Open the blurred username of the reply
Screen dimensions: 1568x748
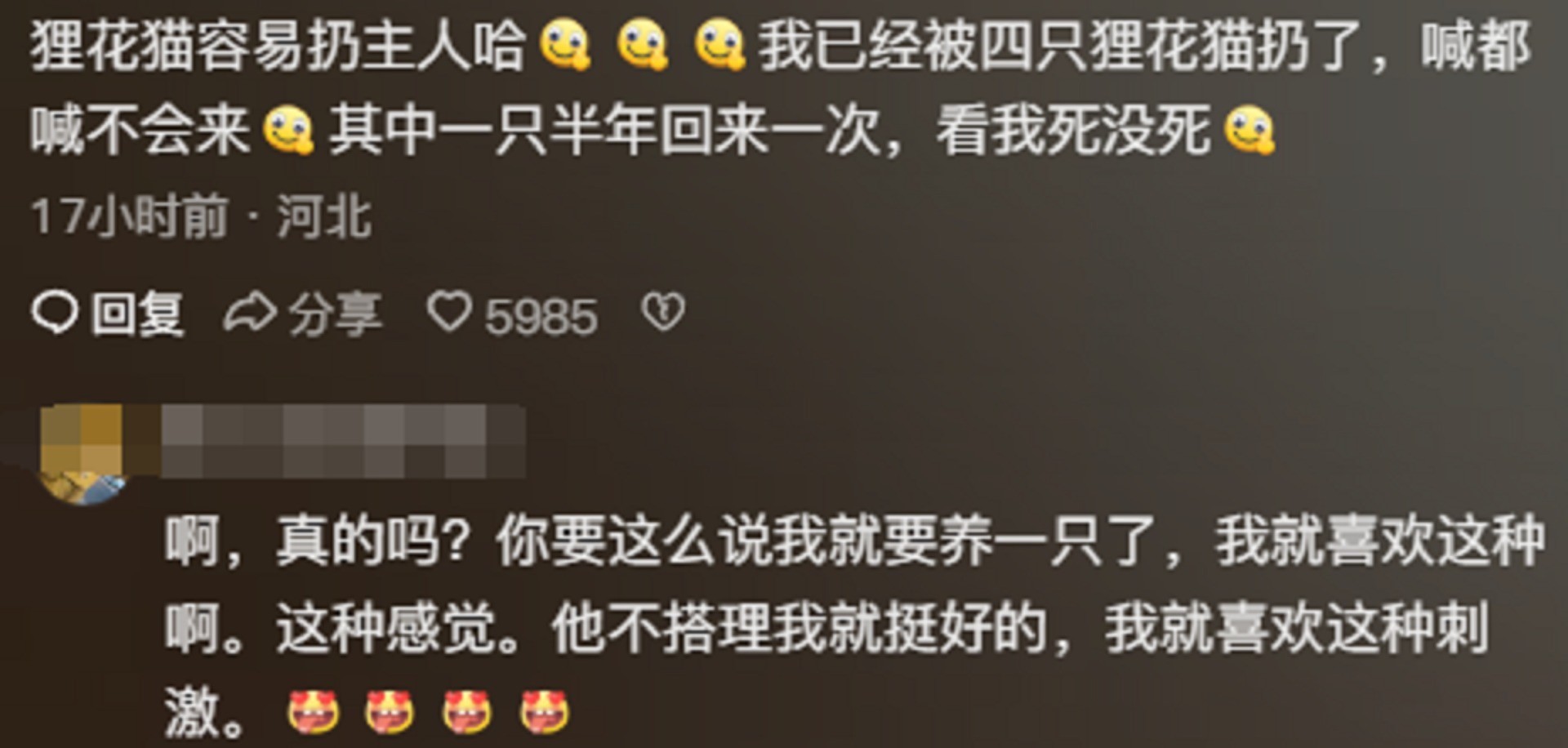(343, 441)
